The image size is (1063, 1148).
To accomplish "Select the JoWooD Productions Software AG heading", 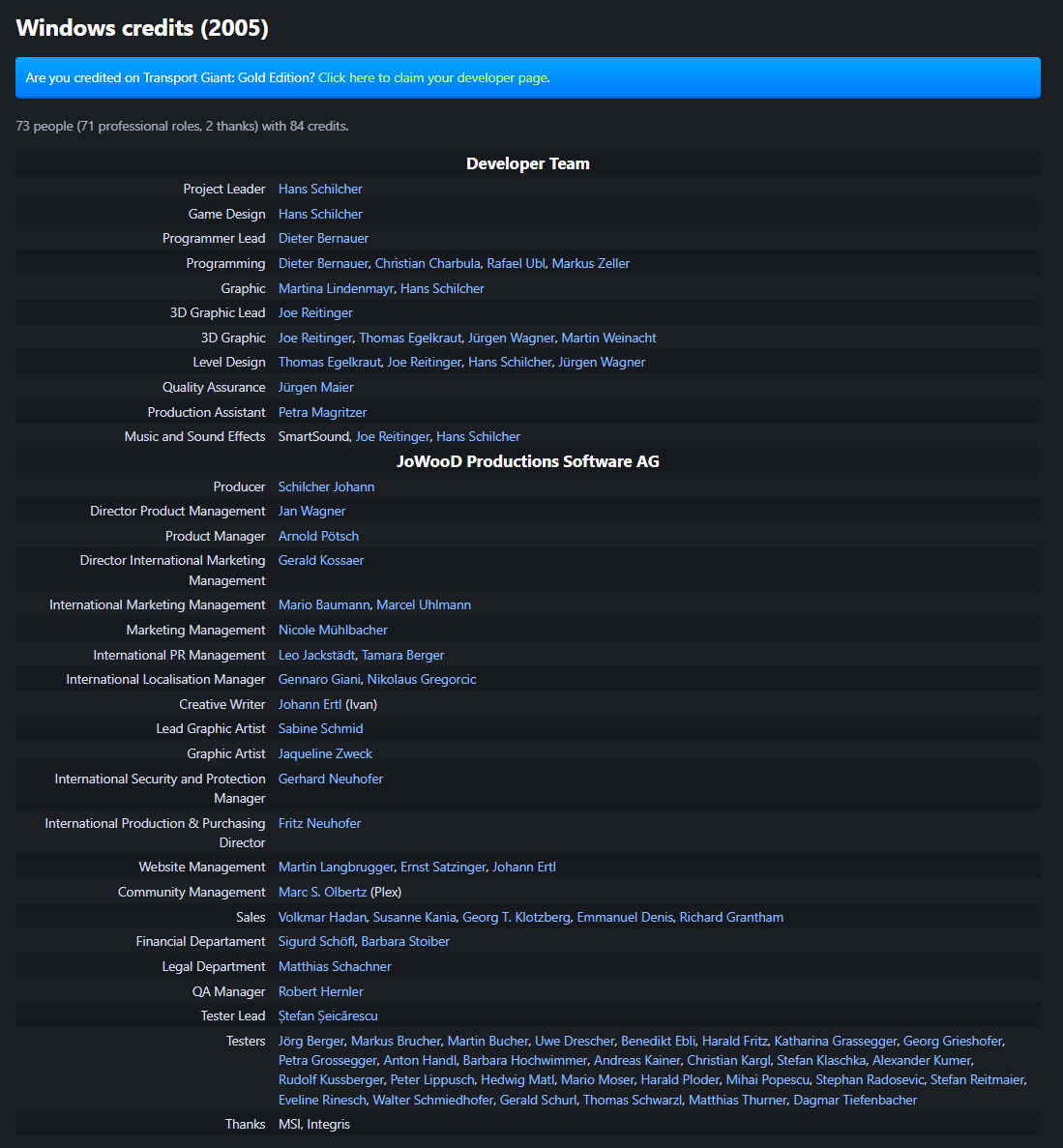I will [x=528, y=461].
